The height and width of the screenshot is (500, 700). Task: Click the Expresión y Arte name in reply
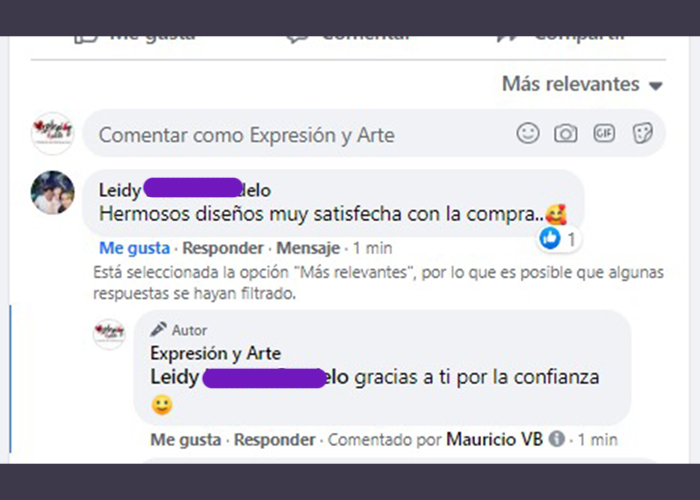(x=216, y=353)
